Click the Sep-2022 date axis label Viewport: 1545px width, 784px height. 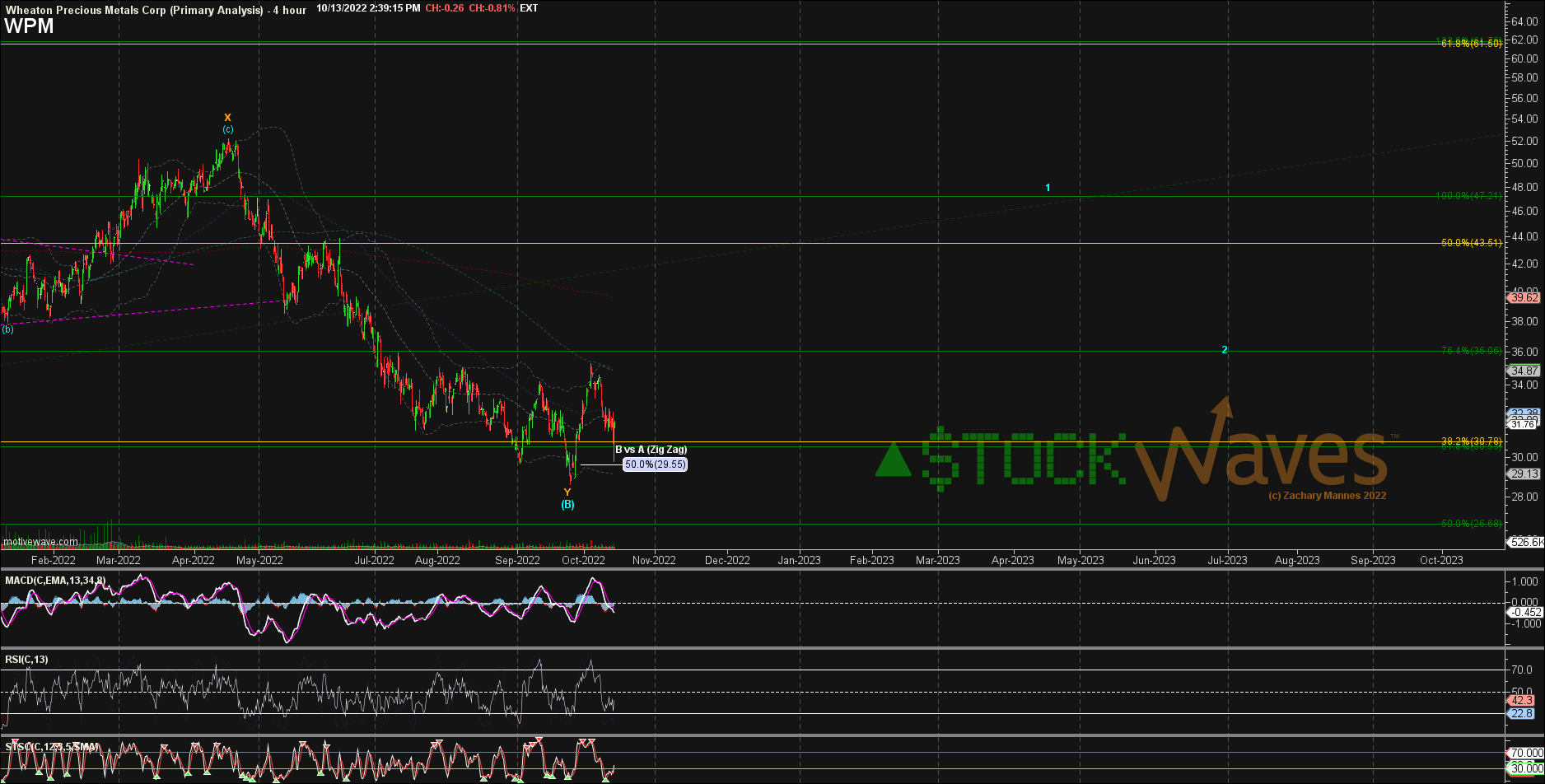point(518,560)
